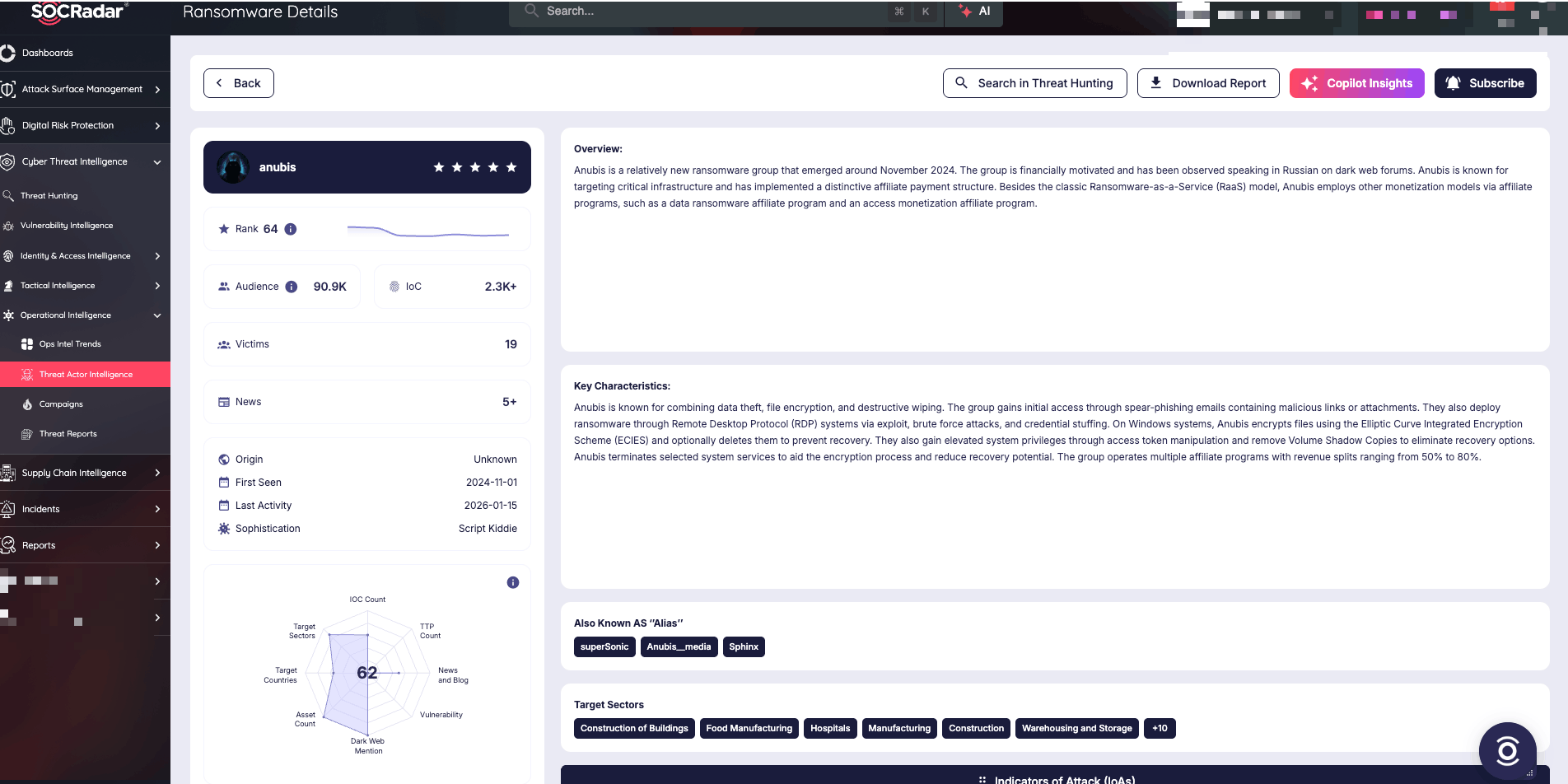The image size is (1568, 784).
Task: Open Copilot Insights
Action: [1357, 83]
